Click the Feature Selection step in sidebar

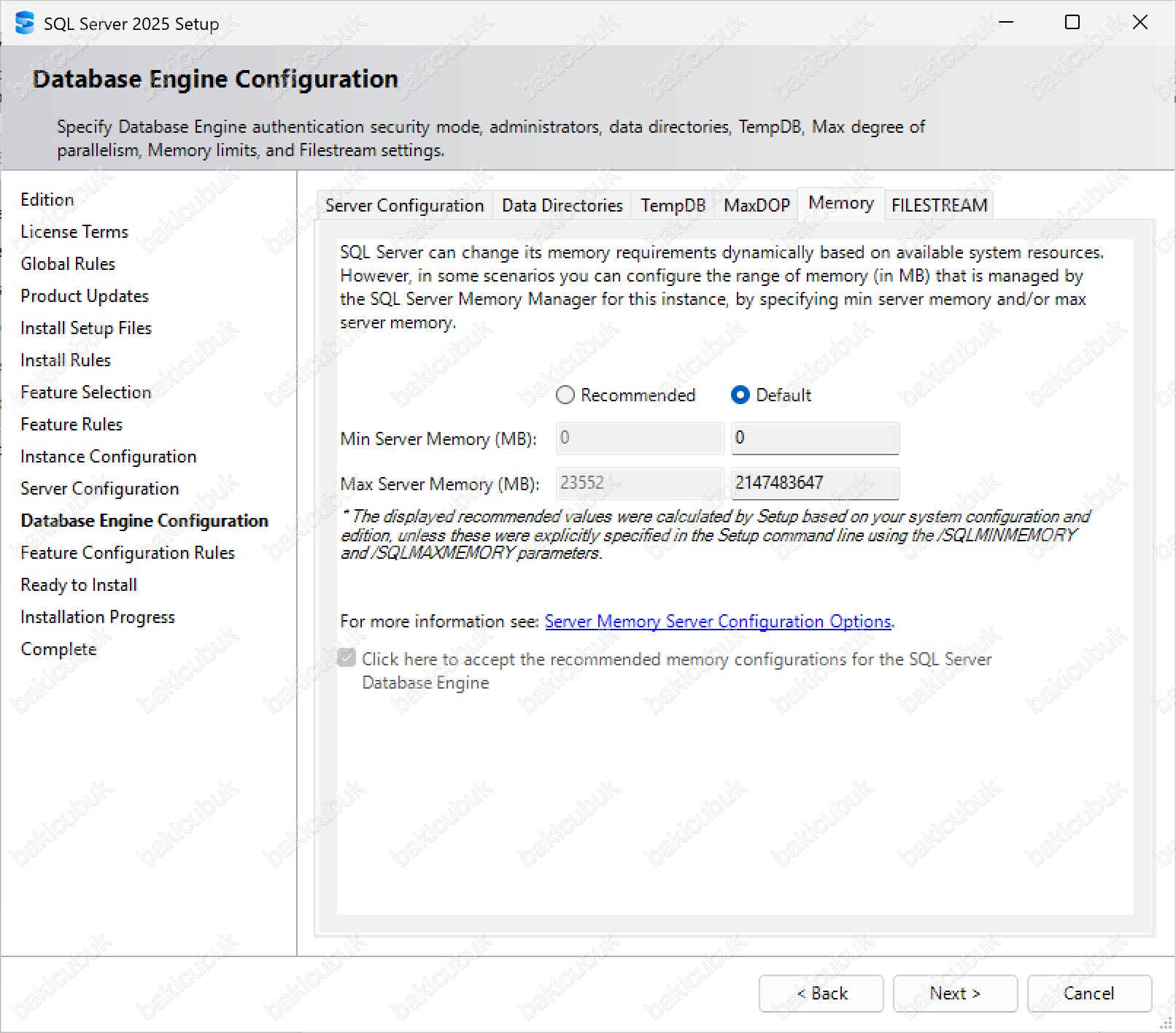[x=86, y=392]
